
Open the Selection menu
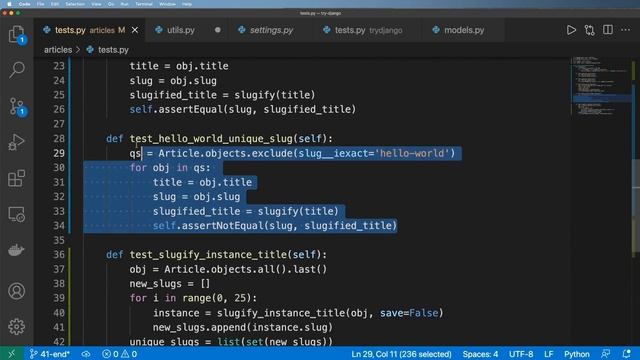tap(75, 4)
